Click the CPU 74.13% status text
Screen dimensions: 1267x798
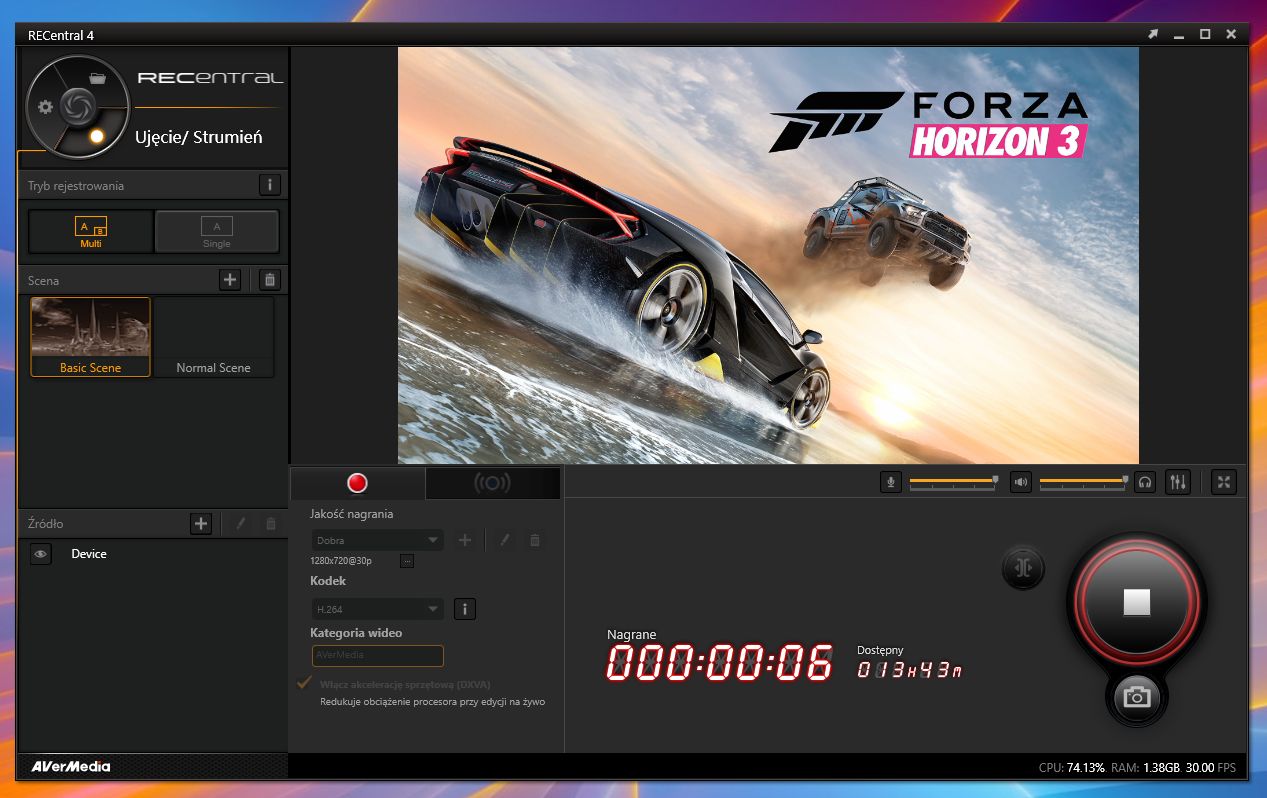1072,767
